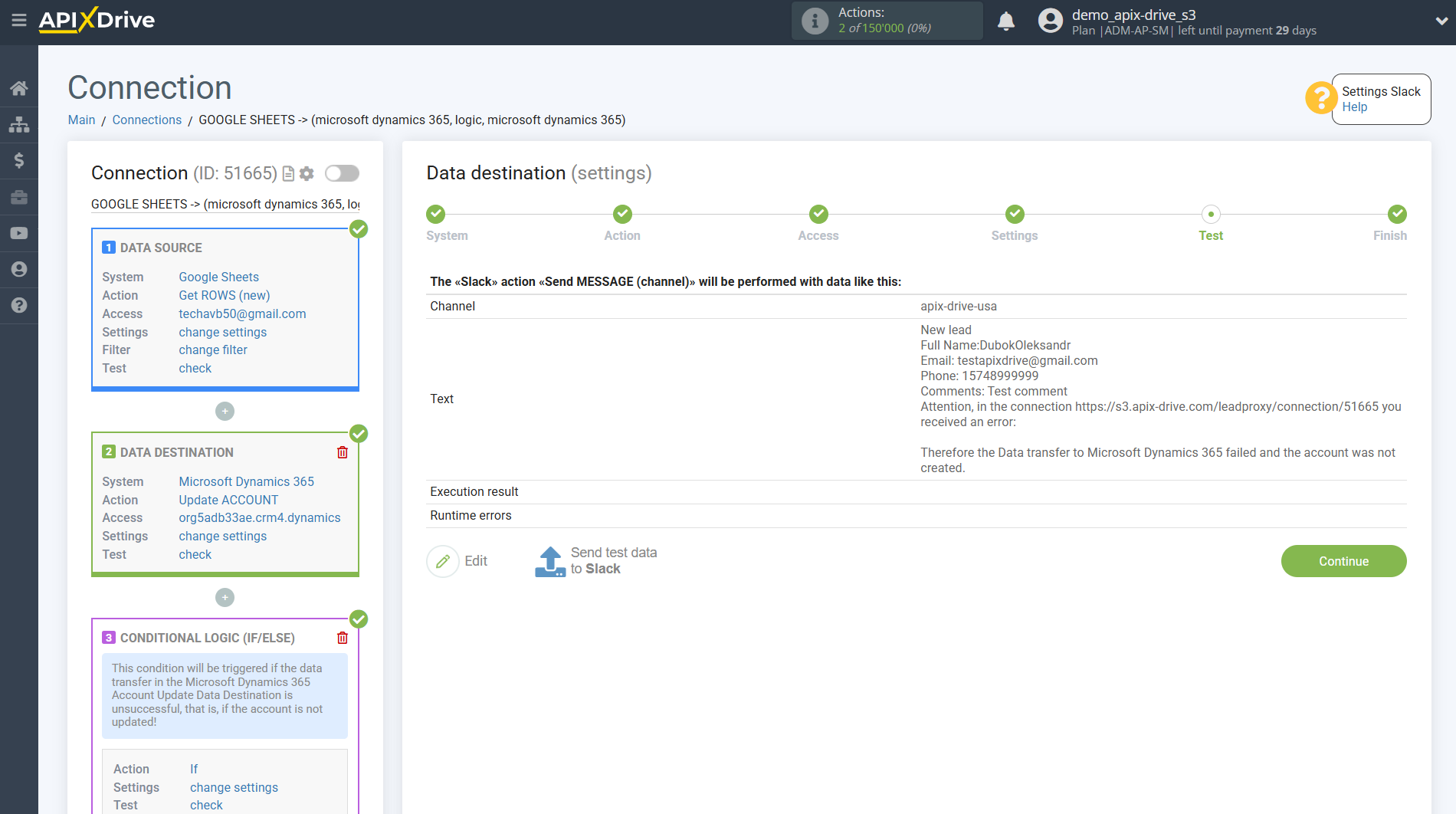
Task: Click check link in Conditional Logic
Action: pyautogui.click(x=207, y=805)
